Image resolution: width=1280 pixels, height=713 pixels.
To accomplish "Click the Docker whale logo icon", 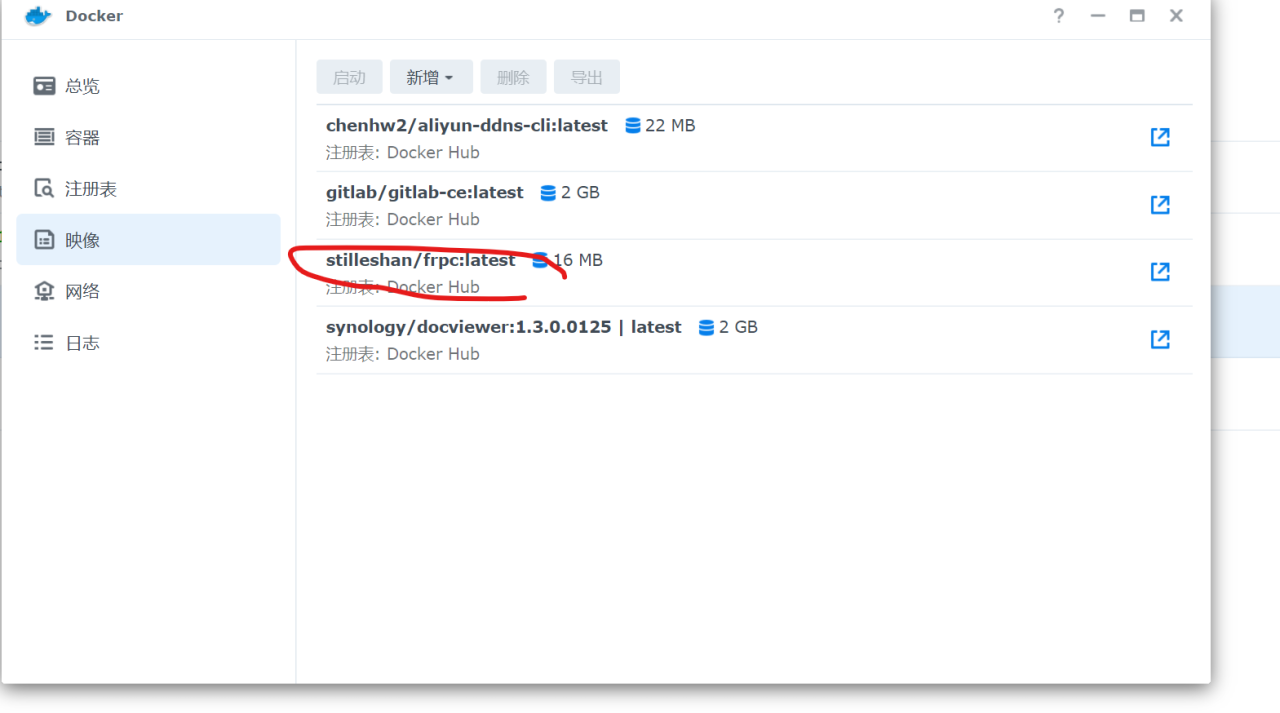I will coord(38,16).
